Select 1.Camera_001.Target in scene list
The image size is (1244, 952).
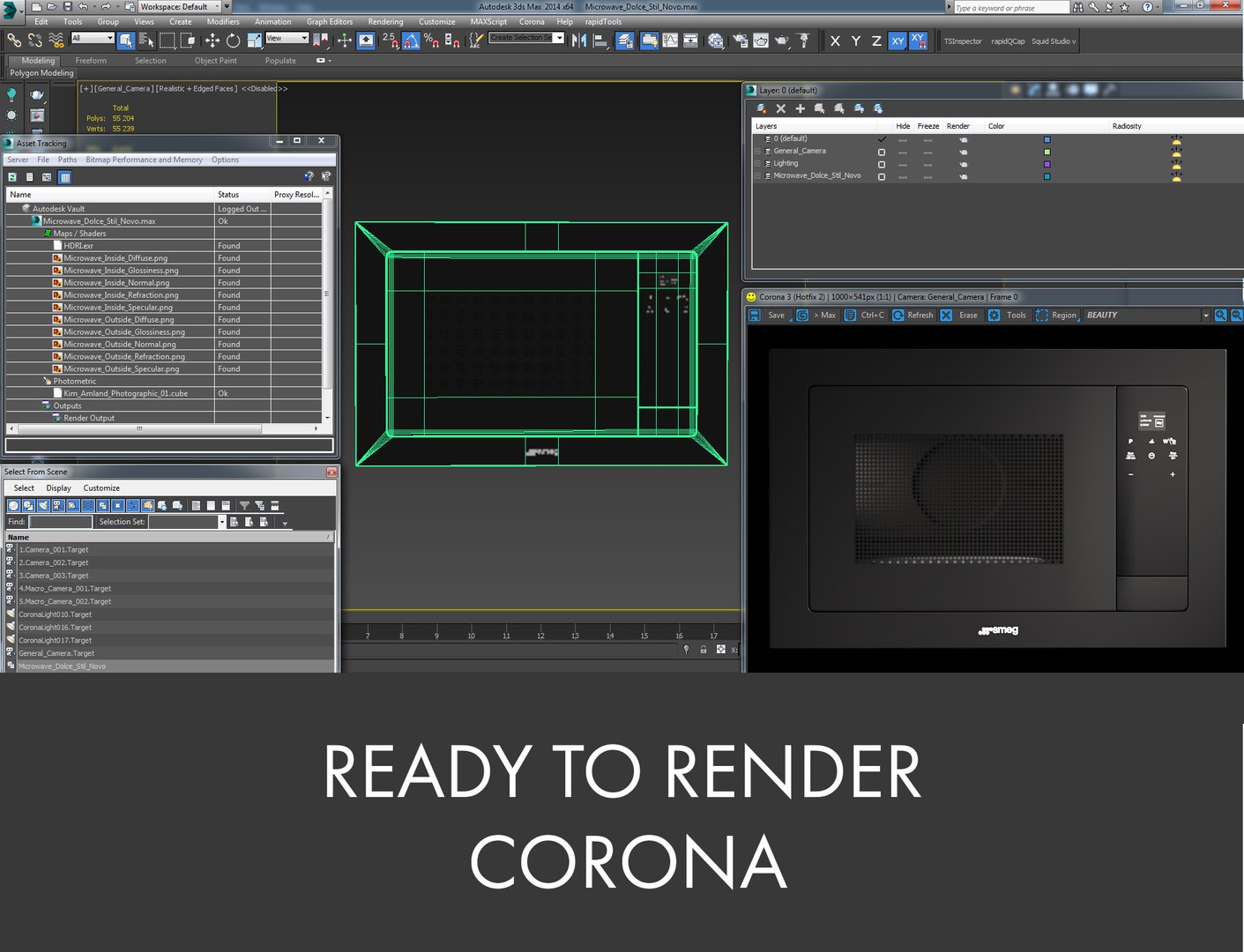(x=169, y=549)
